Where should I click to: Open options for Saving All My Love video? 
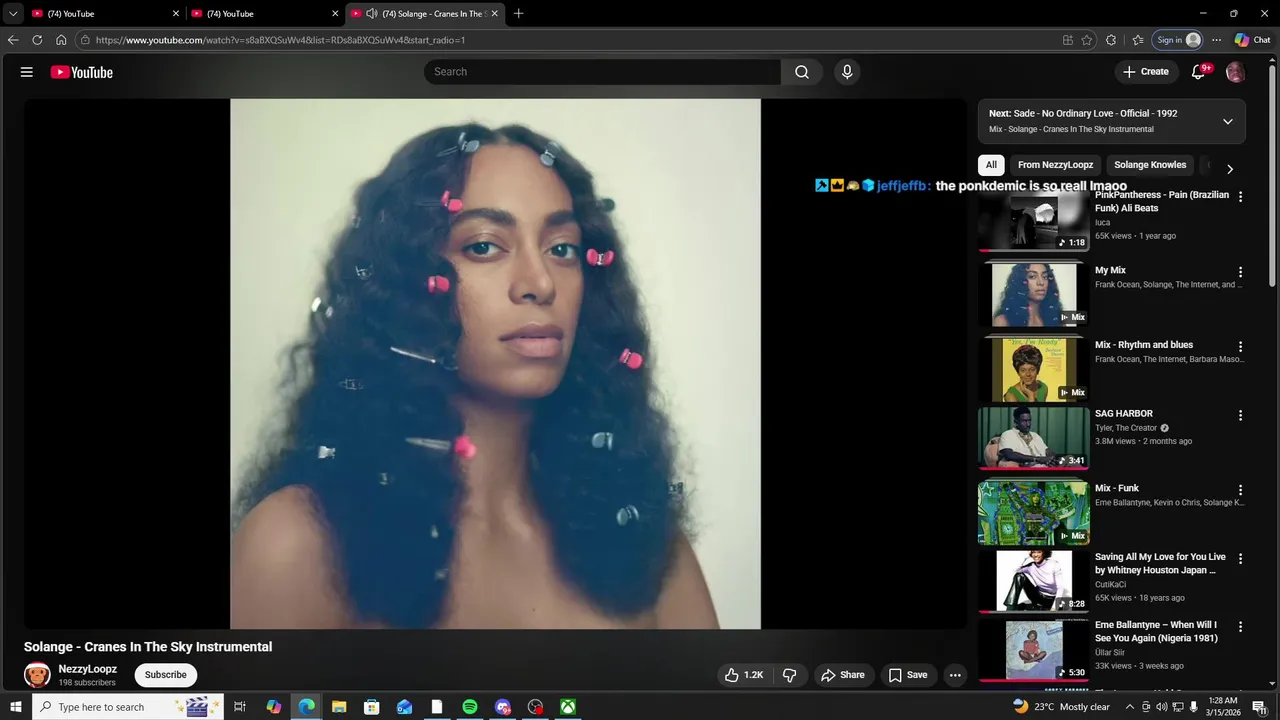[x=1240, y=558]
